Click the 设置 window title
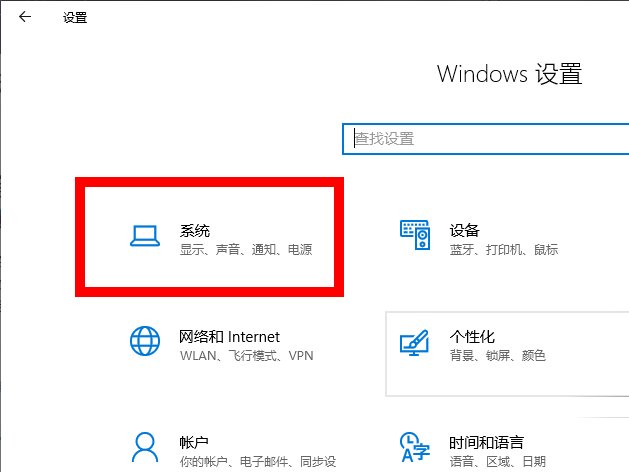 click(75, 17)
